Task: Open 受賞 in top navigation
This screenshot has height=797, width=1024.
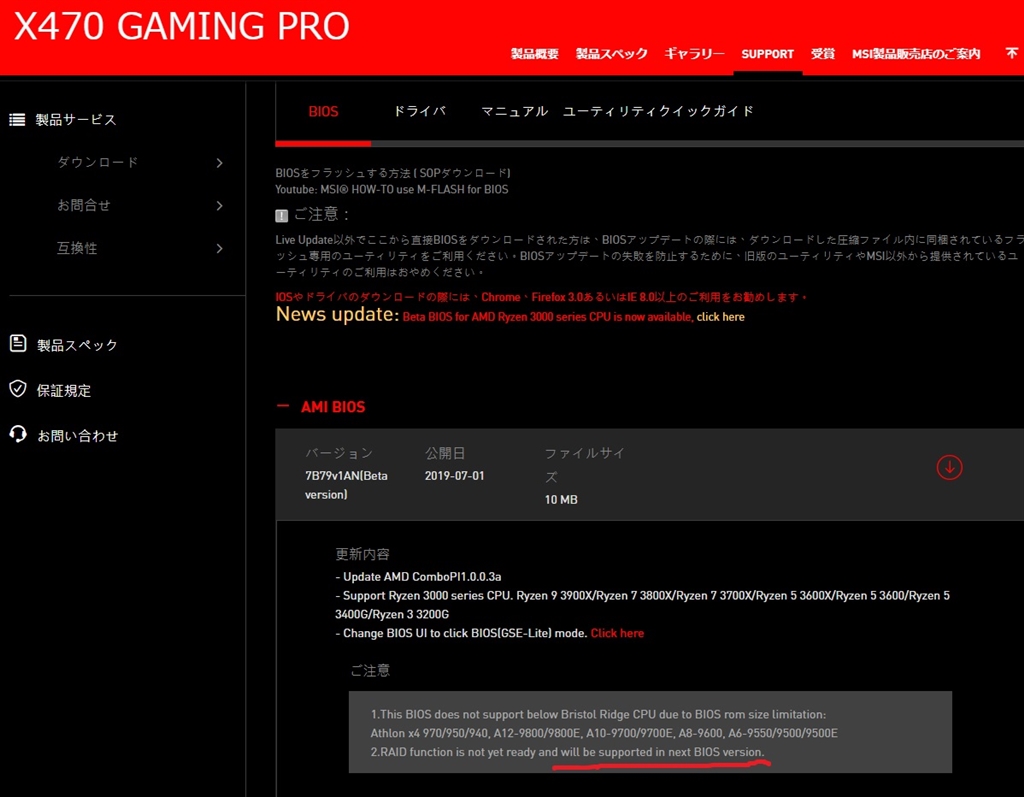Action: [823, 54]
